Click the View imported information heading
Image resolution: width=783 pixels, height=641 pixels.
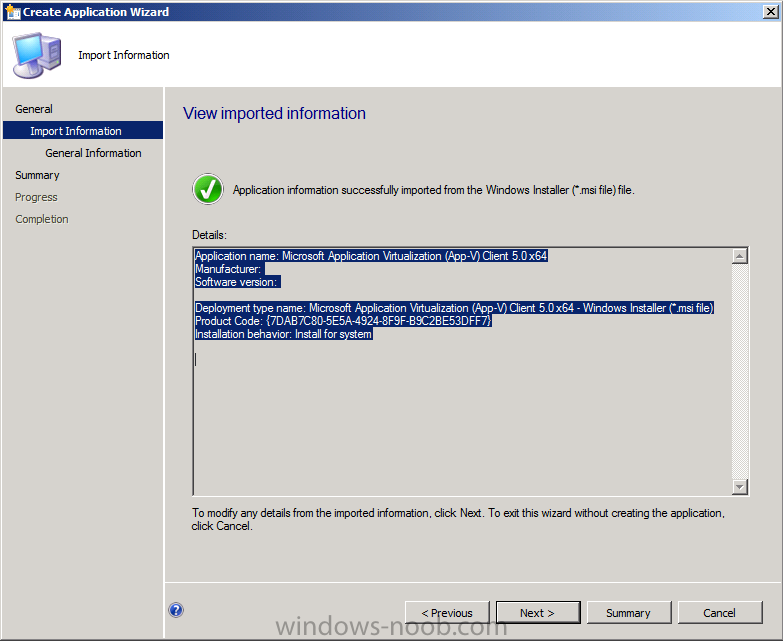point(274,113)
